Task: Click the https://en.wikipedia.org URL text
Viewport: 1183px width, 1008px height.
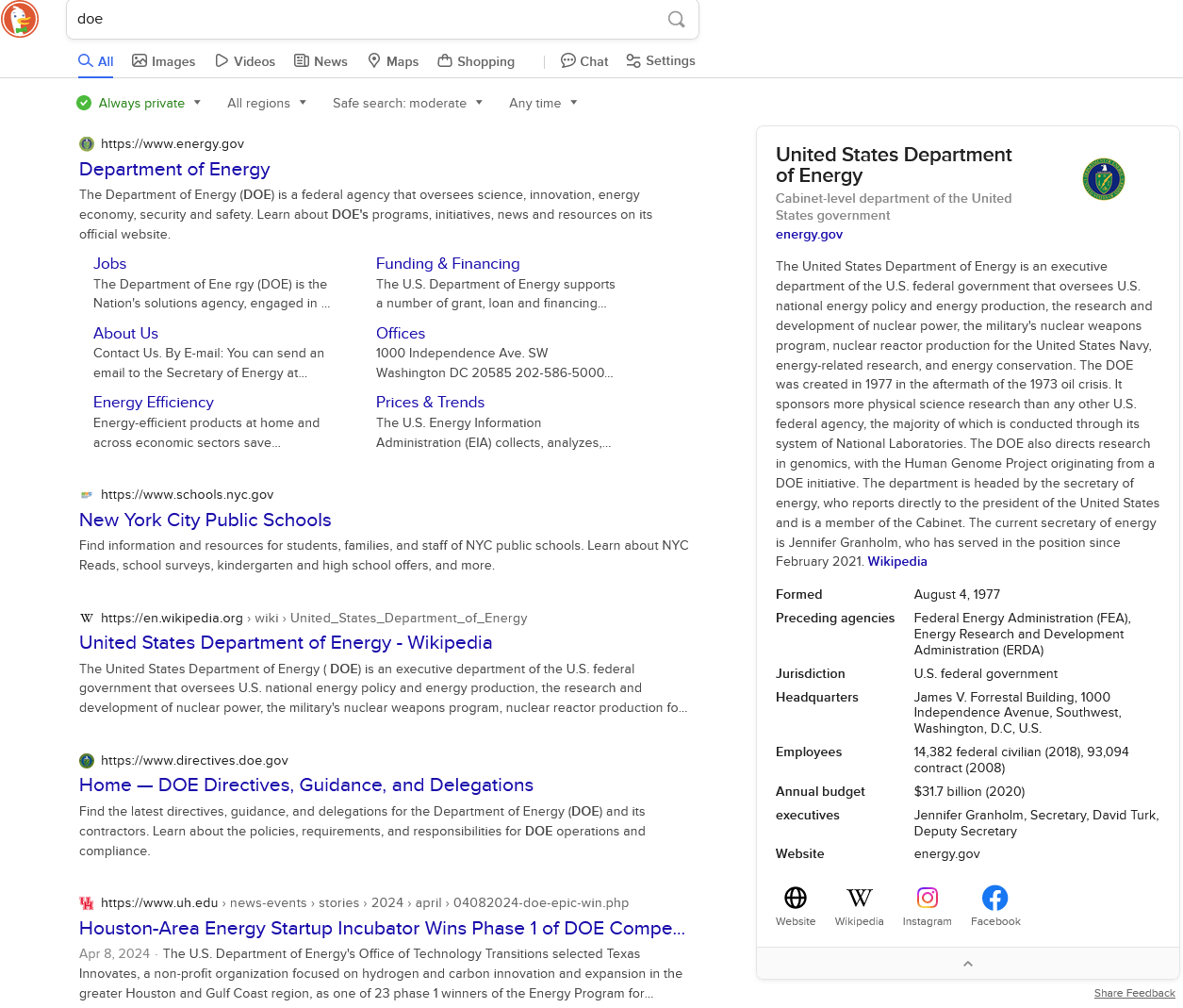Action: (172, 619)
